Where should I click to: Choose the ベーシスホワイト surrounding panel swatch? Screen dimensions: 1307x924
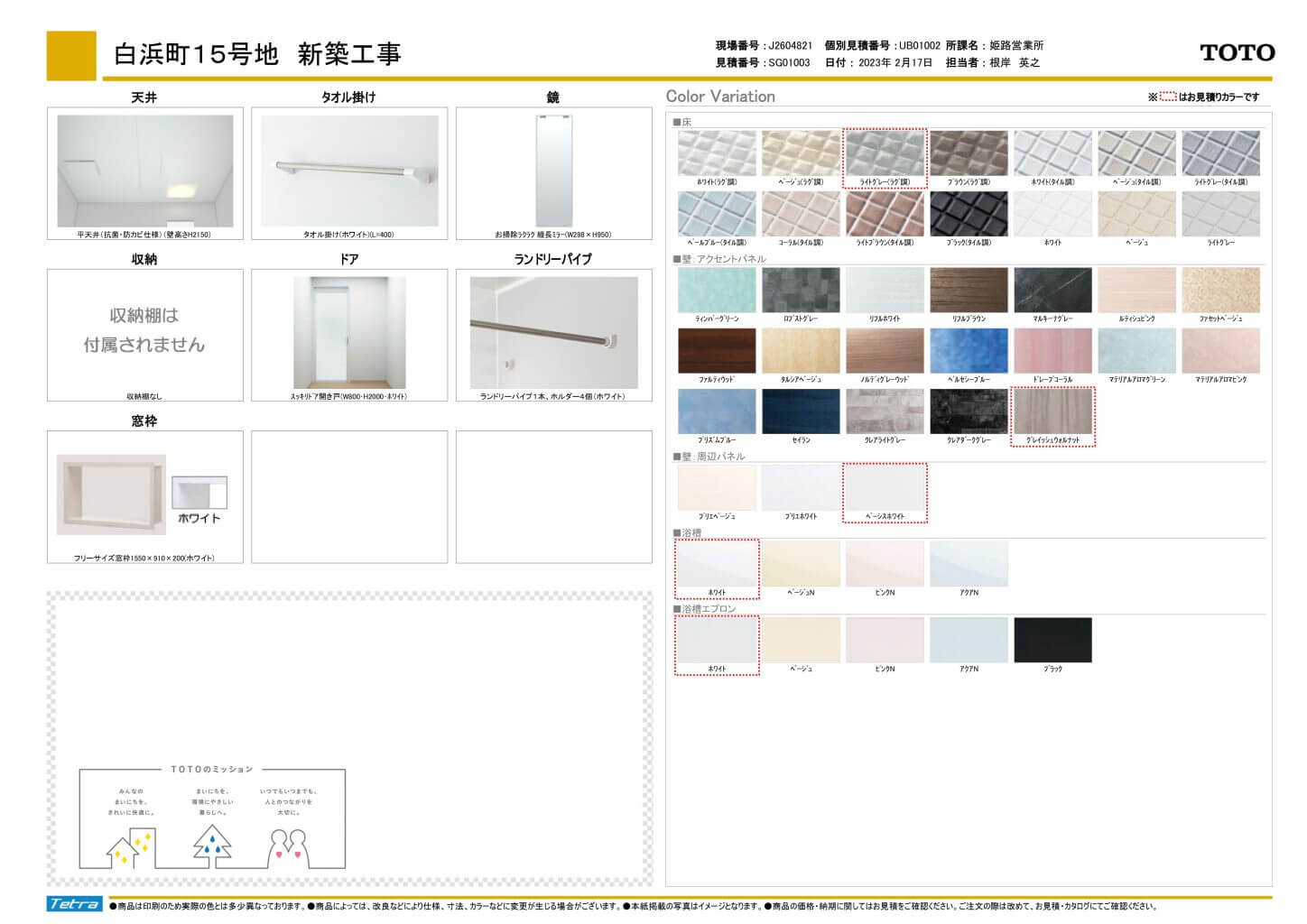(x=885, y=488)
